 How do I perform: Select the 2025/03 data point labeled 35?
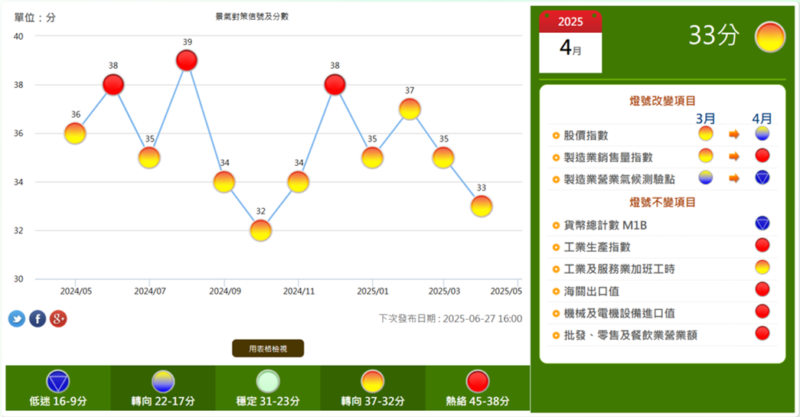[x=443, y=158]
